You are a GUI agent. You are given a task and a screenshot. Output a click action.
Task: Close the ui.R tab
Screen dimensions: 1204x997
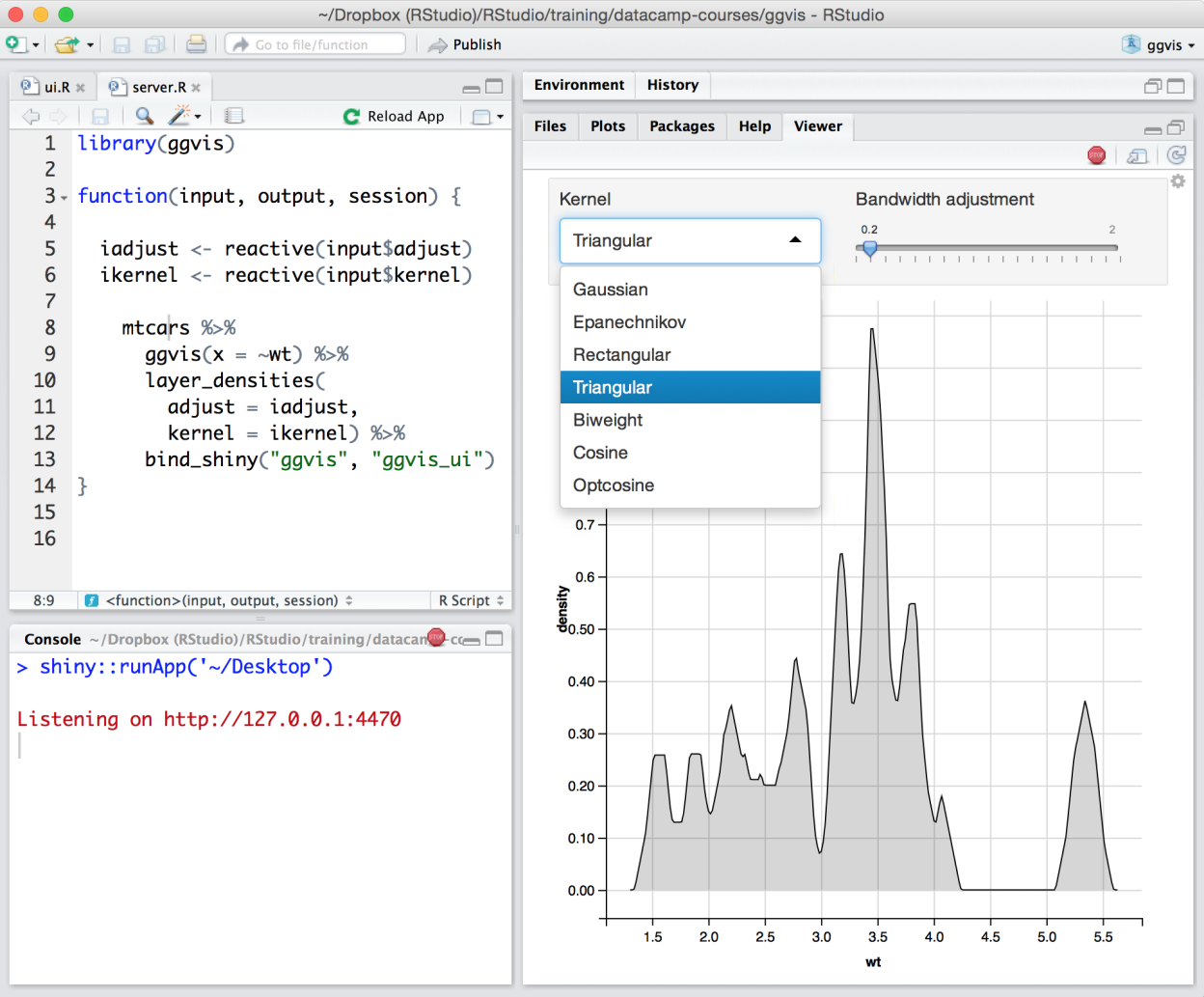(81, 88)
